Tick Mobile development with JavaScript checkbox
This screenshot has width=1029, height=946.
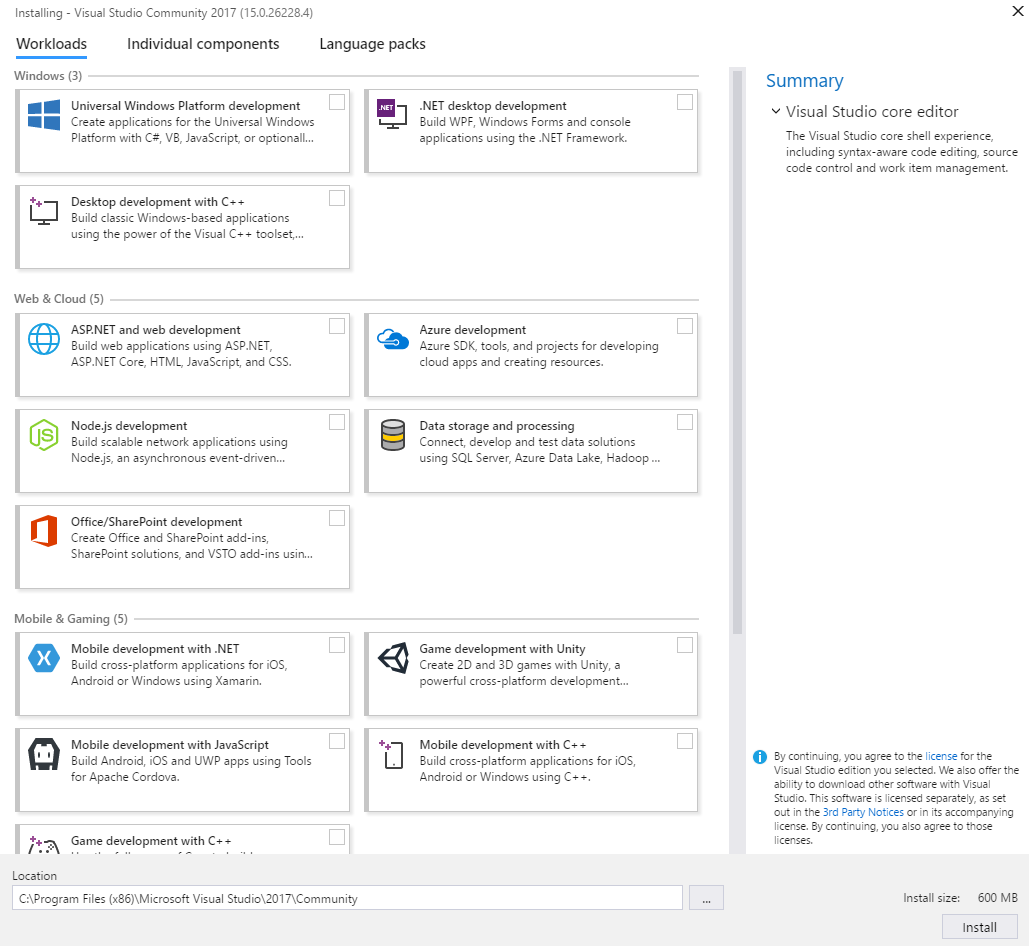click(x=337, y=741)
